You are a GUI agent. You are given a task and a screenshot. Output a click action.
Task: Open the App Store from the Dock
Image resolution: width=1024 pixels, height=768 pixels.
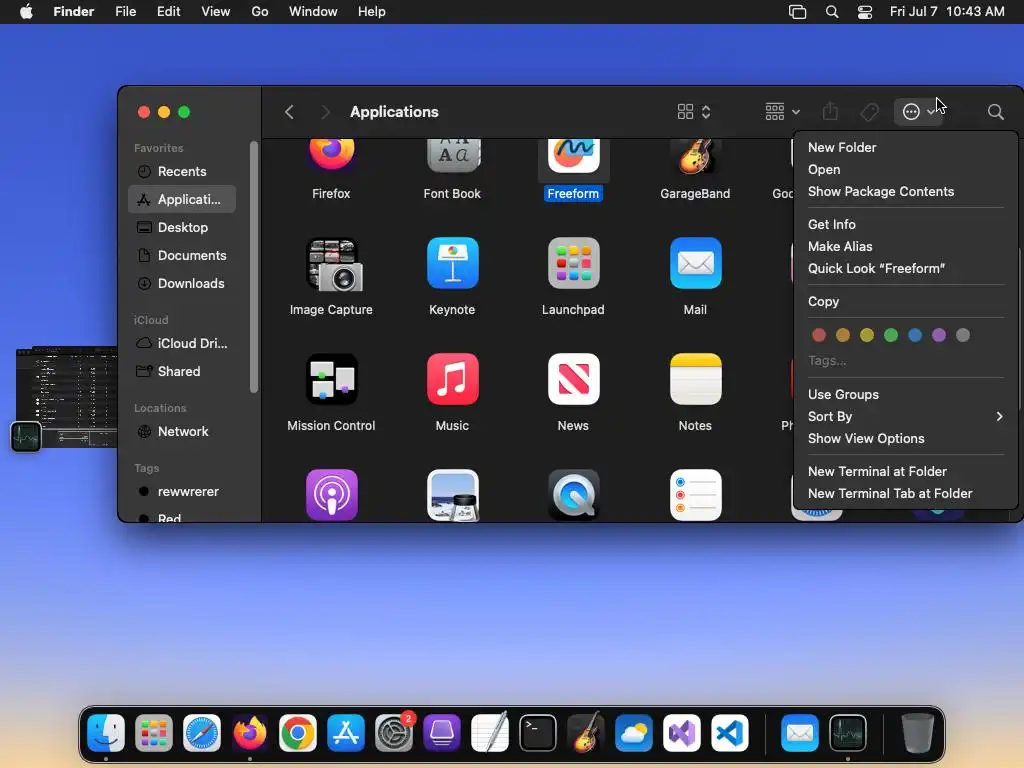pyautogui.click(x=345, y=733)
